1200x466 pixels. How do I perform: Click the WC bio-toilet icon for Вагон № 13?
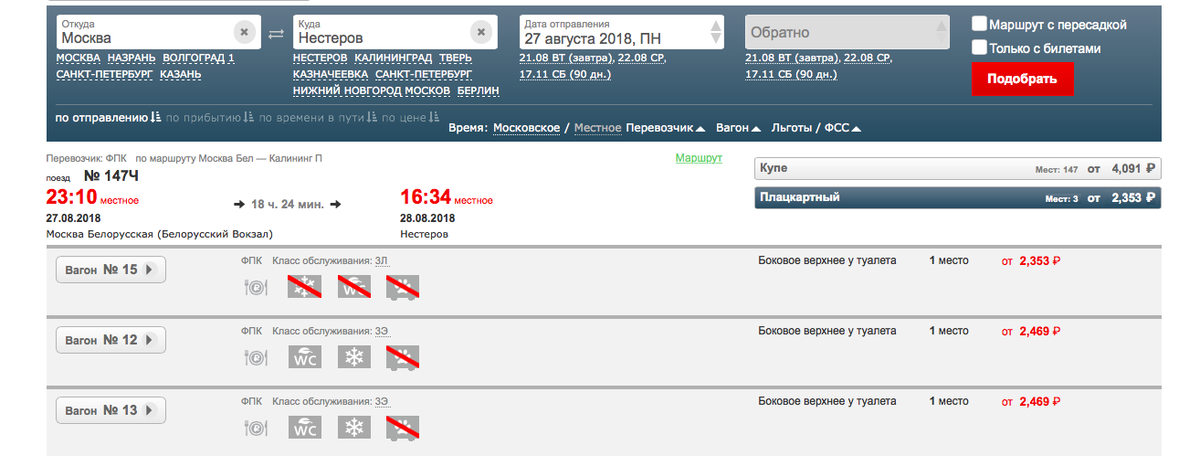tap(305, 427)
